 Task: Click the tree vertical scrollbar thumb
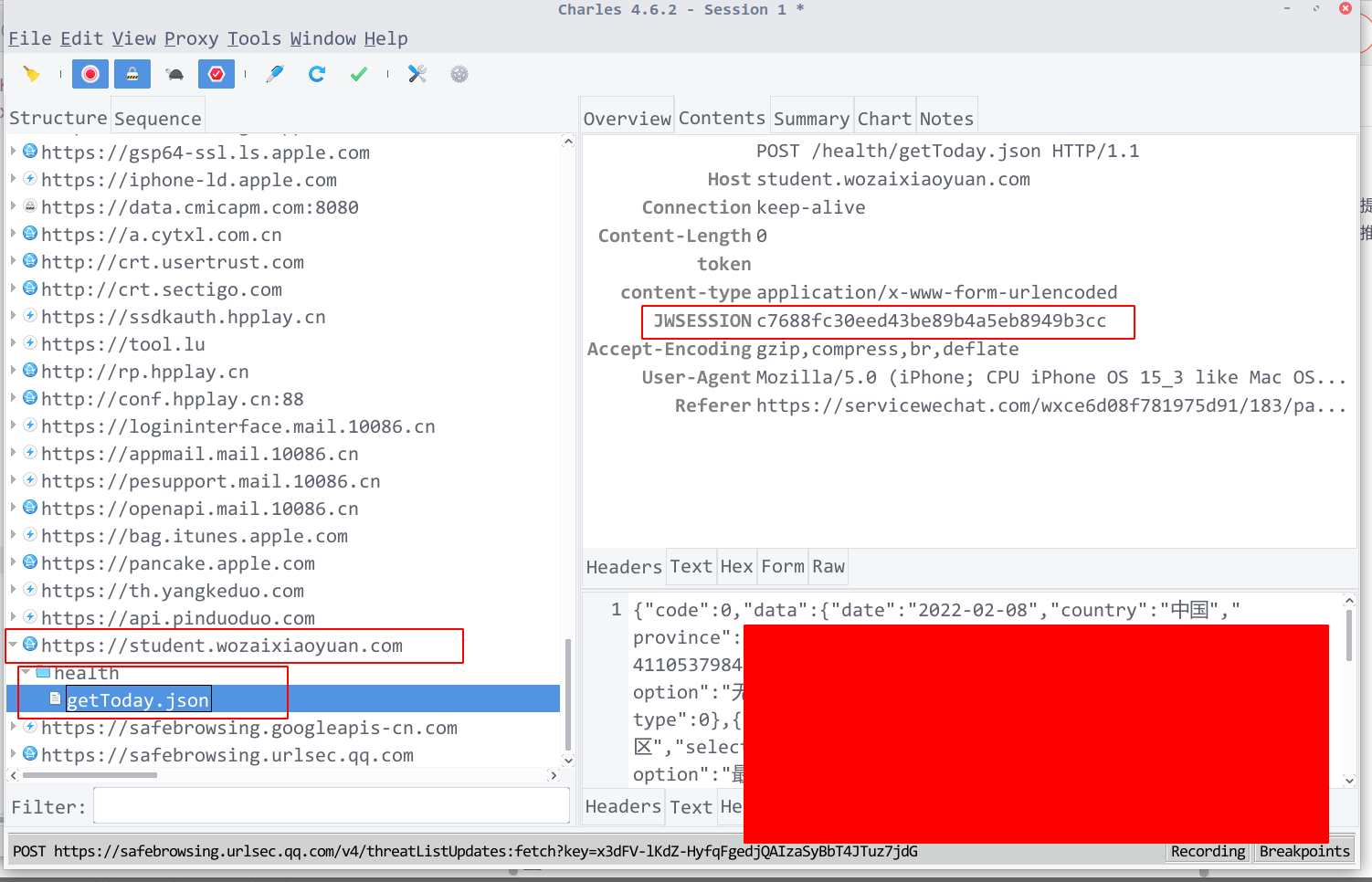(568, 694)
